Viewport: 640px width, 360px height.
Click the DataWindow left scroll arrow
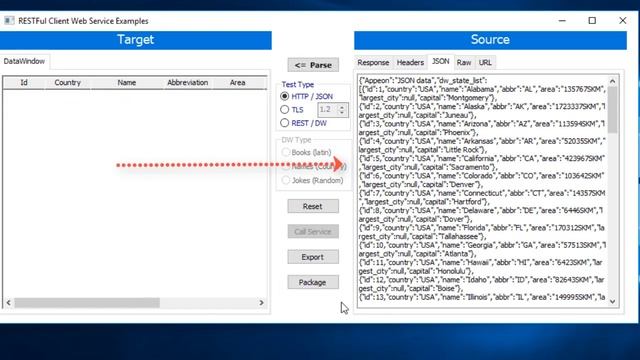coord(9,303)
